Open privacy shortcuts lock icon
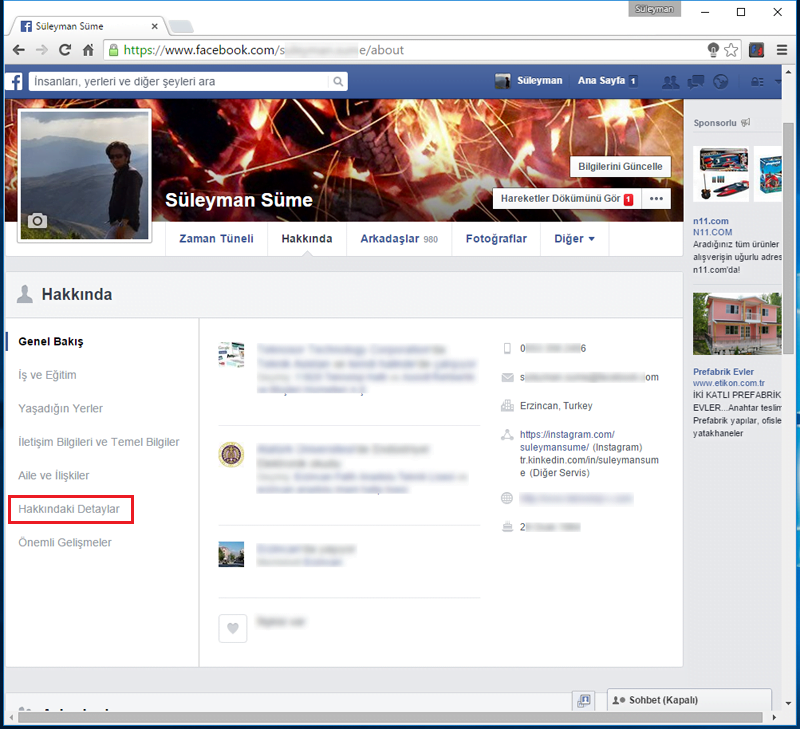This screenshot has height=729, width=800. pyautogui.click(x=757, y=81)
